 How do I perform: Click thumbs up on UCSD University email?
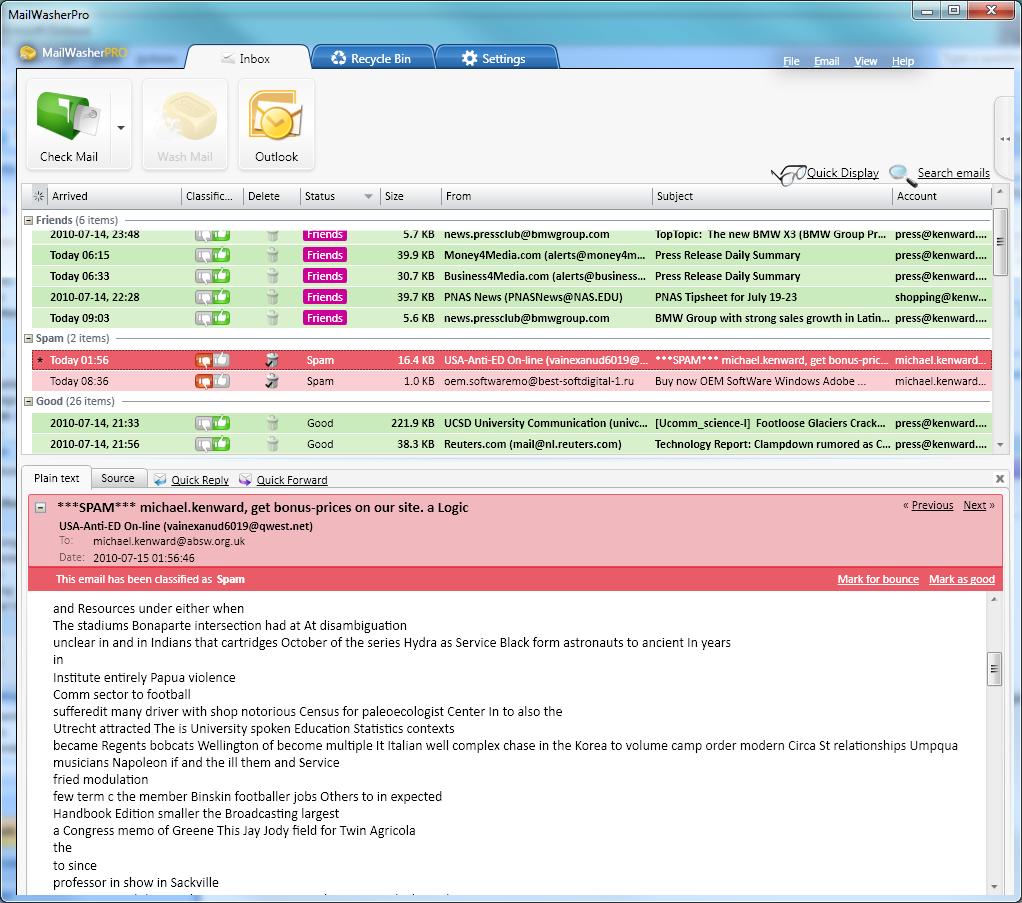221,422
